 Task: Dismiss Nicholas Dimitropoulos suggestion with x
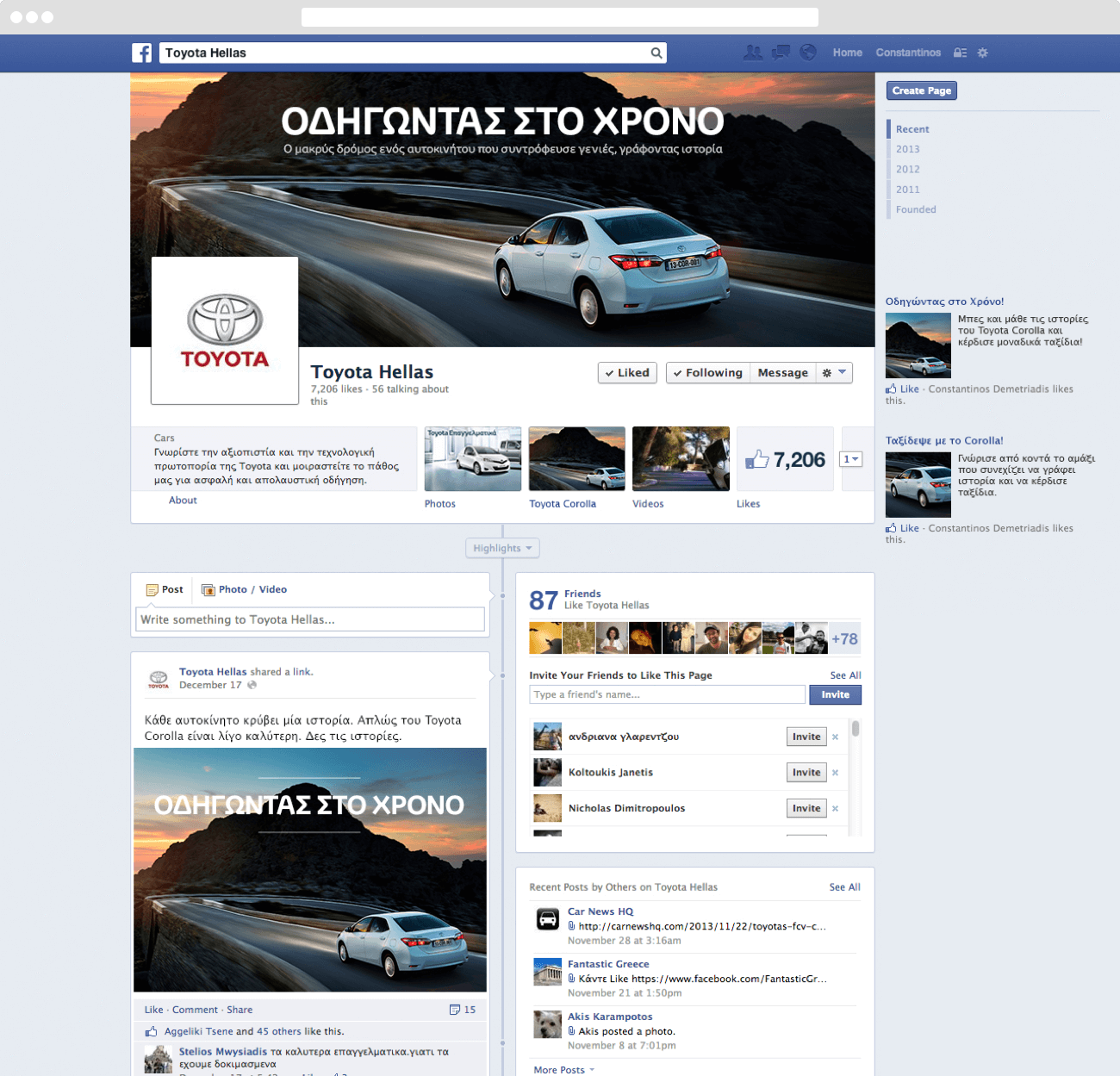pos(835,809)
